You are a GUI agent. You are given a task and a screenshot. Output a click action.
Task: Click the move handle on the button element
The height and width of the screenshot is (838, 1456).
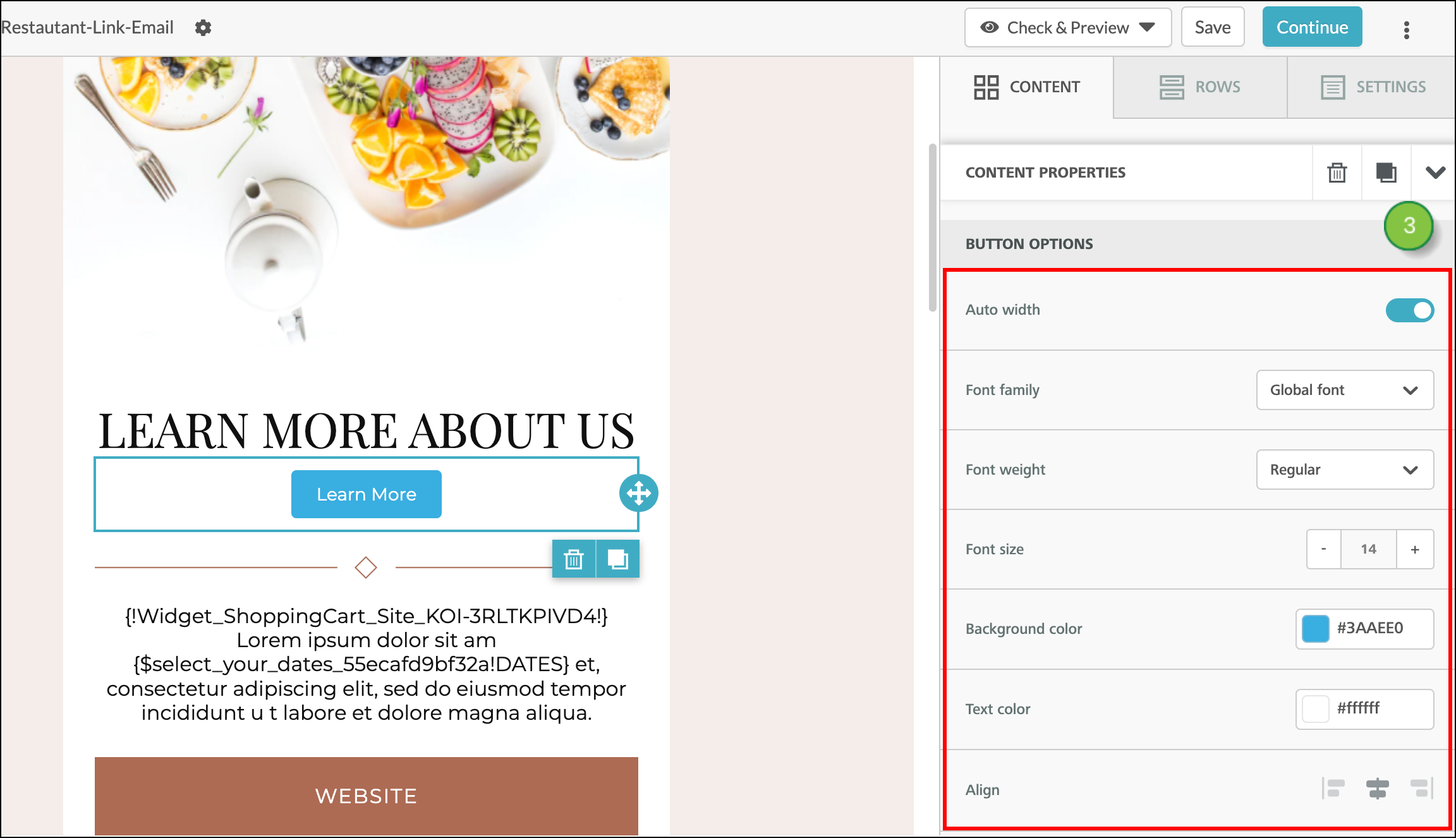coord(638,493)
